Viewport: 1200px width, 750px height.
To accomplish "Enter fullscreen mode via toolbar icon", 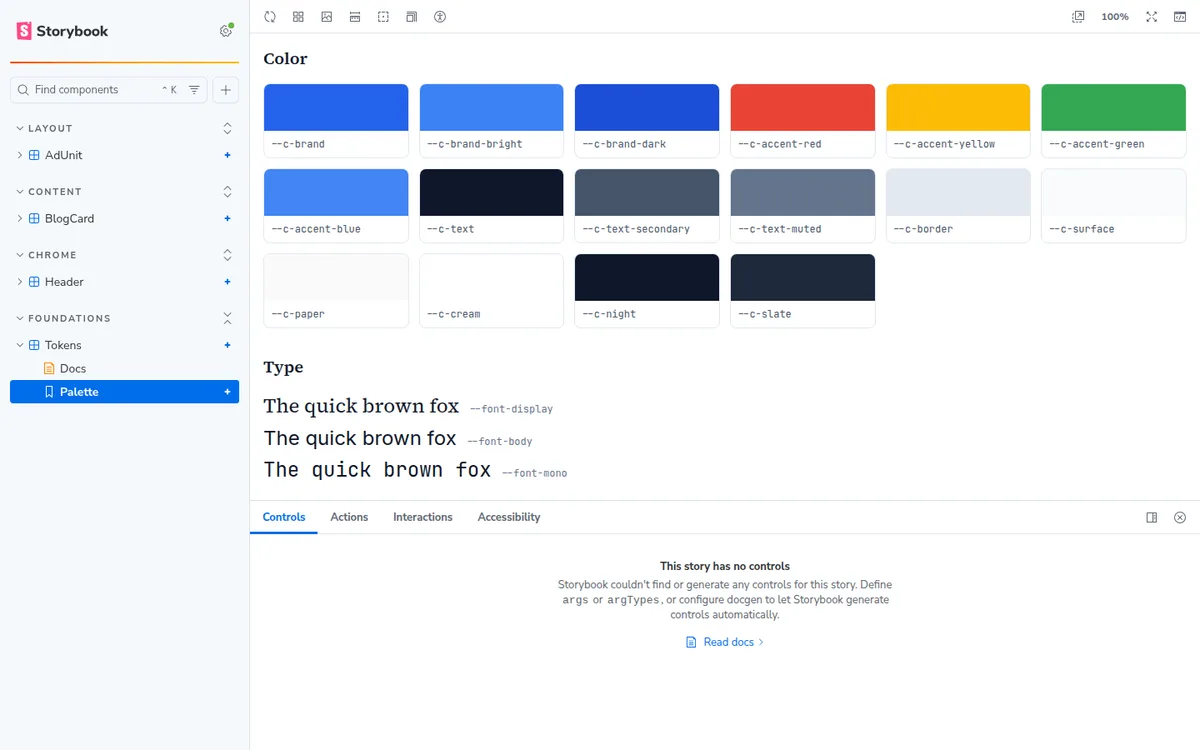I will click(x=1152, y=17).
